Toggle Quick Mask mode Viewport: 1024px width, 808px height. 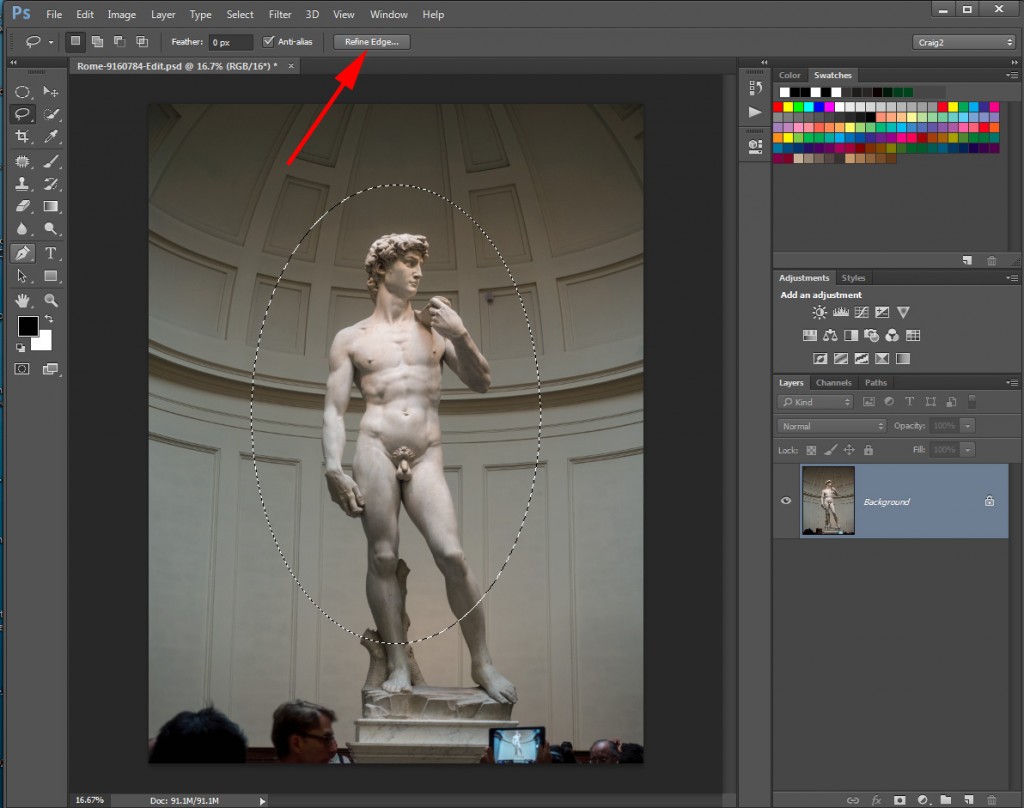tap(22, 369)
